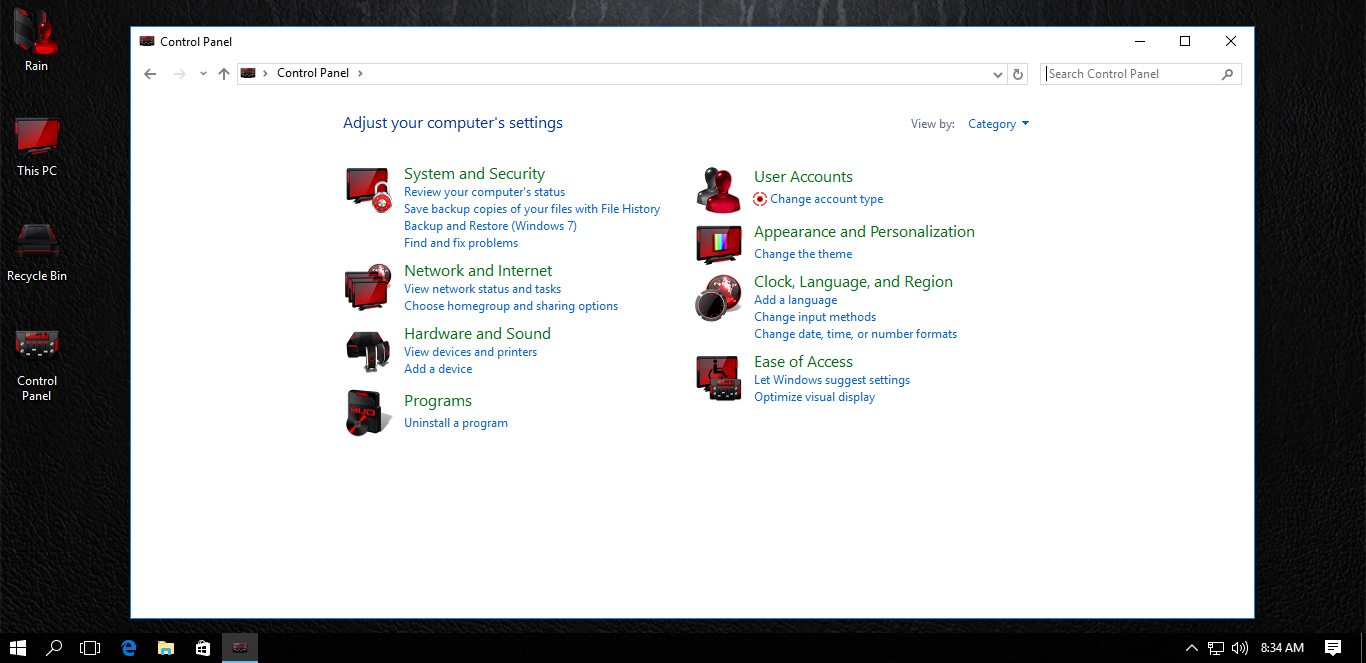
Task: Click Change account type
Action: [826, 199]
